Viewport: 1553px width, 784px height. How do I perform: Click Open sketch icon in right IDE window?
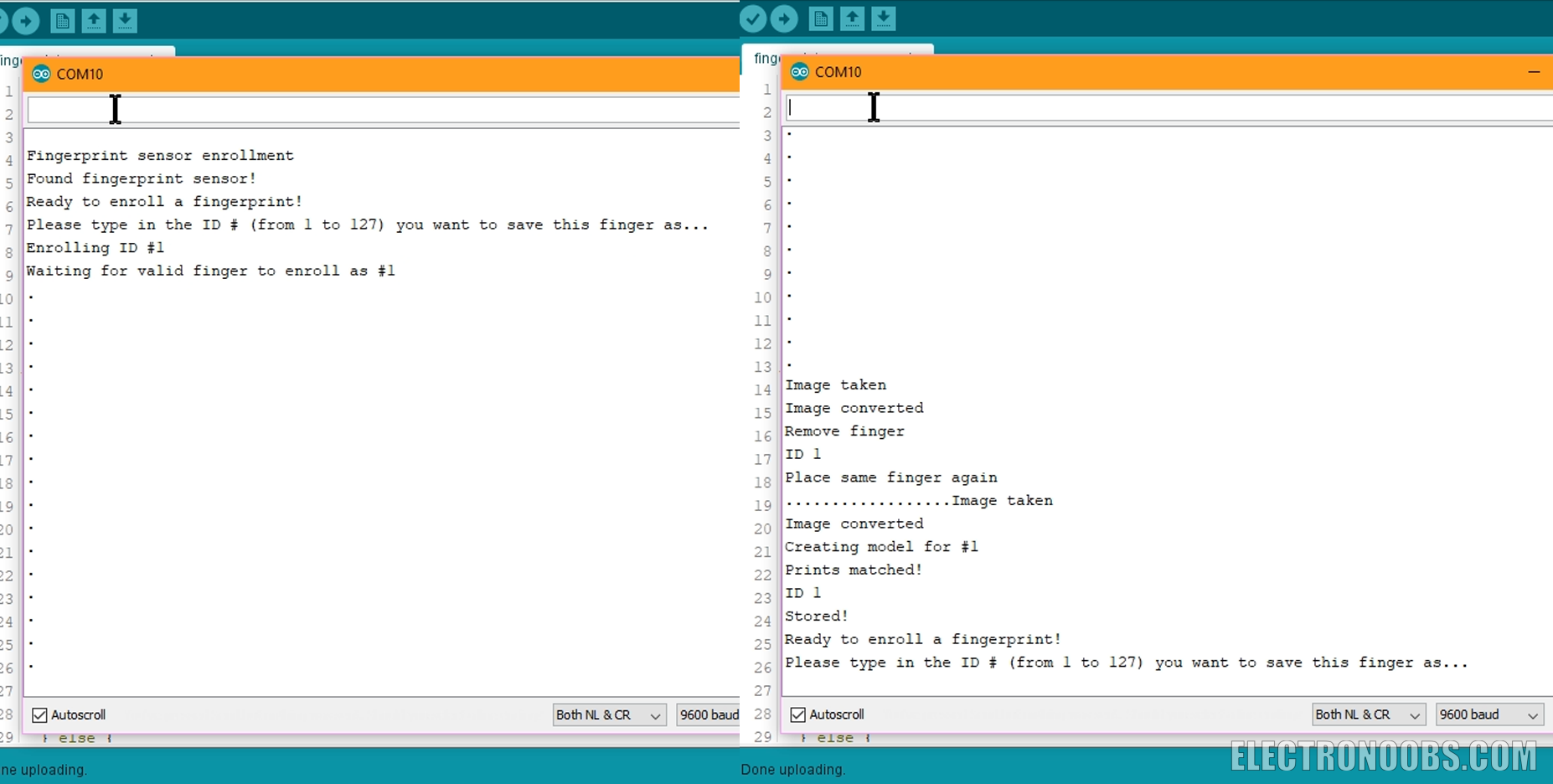852,18
